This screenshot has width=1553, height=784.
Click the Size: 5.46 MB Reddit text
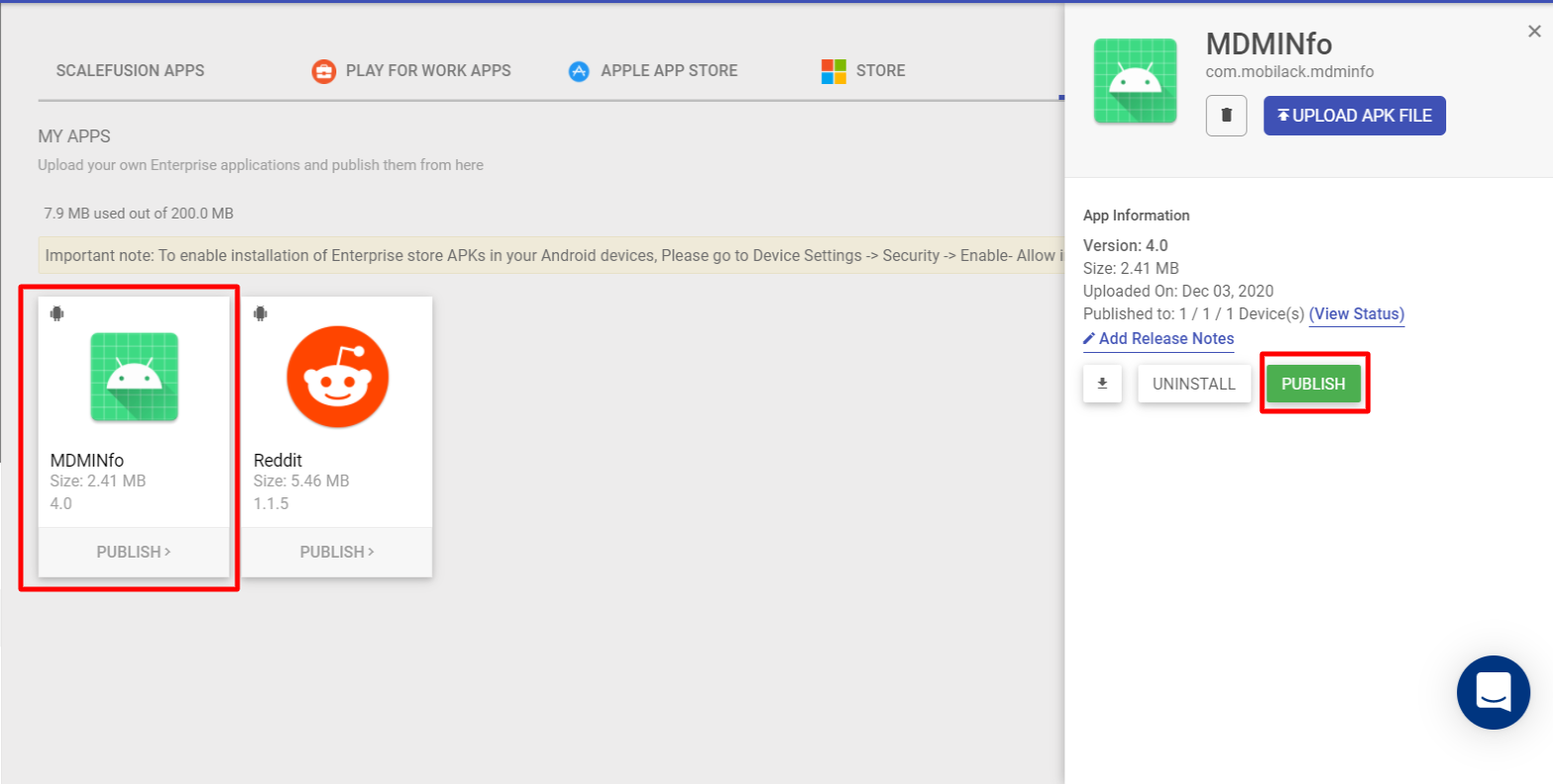click(x=301, y=481)
